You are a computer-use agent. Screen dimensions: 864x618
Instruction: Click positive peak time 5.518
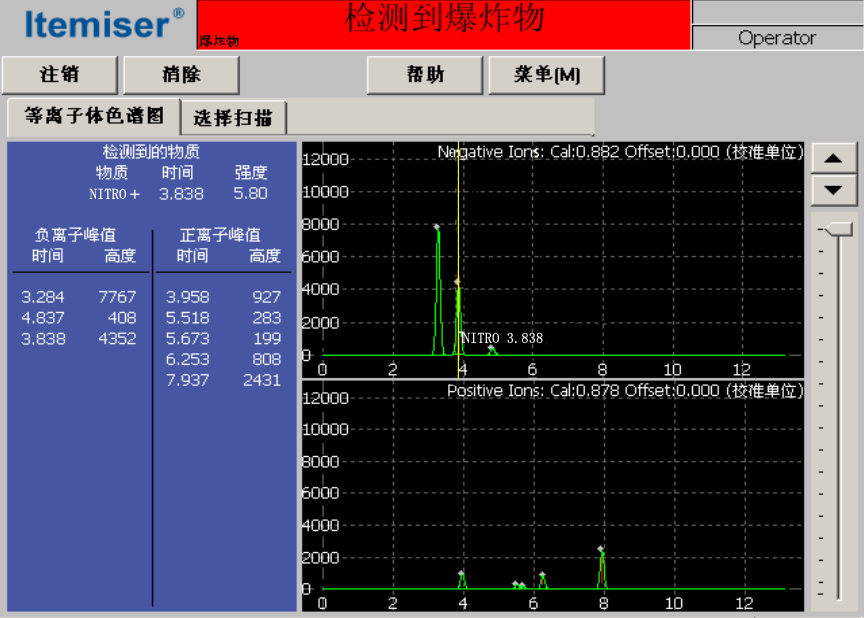pos(187,318)
